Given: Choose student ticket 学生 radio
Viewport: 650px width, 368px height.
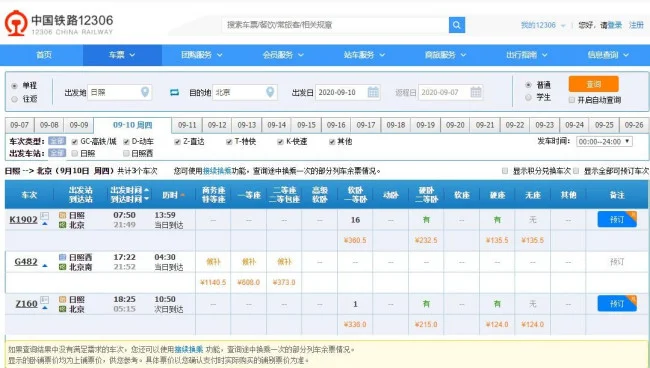Looking at the screenshot, I should click(x=528, y=97).
